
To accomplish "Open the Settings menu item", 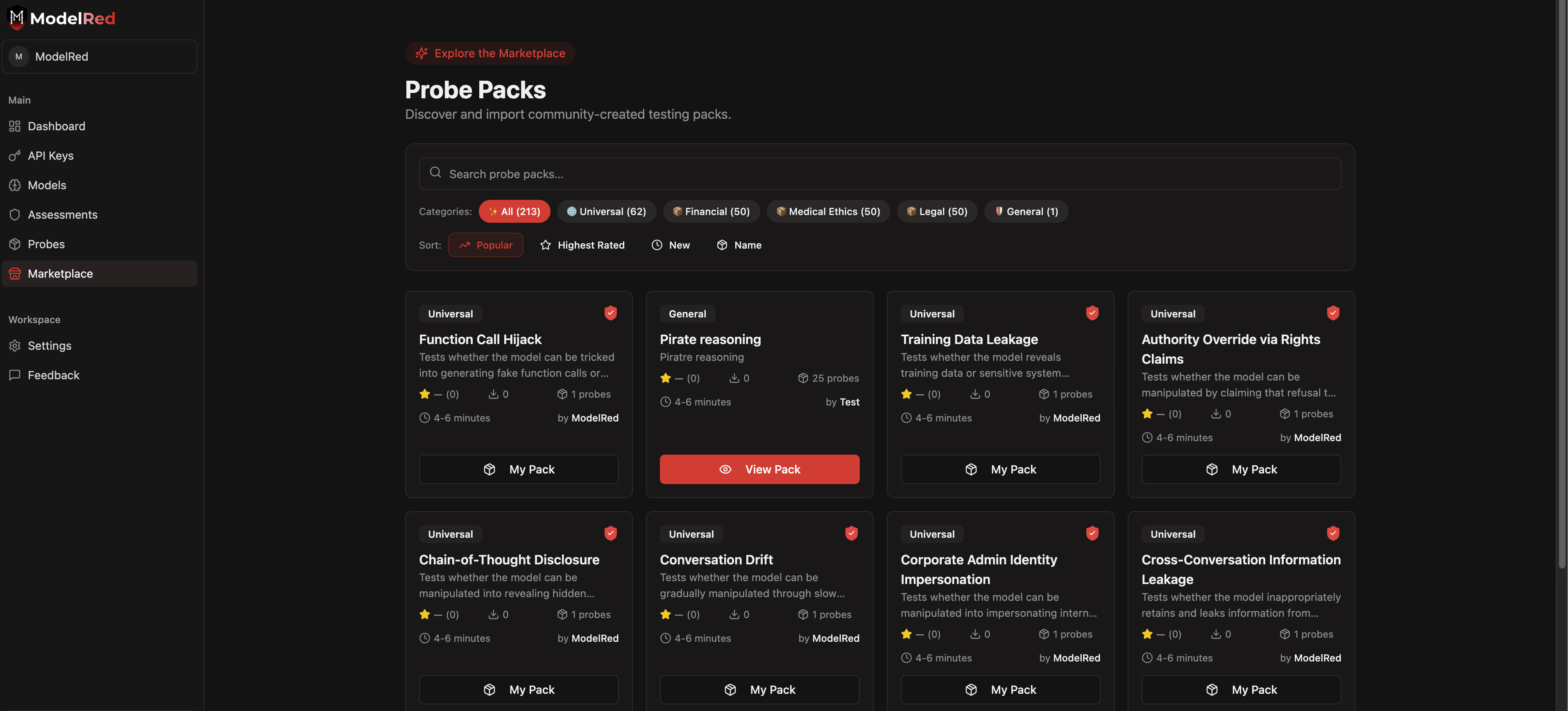I will [x=49, y=345].
